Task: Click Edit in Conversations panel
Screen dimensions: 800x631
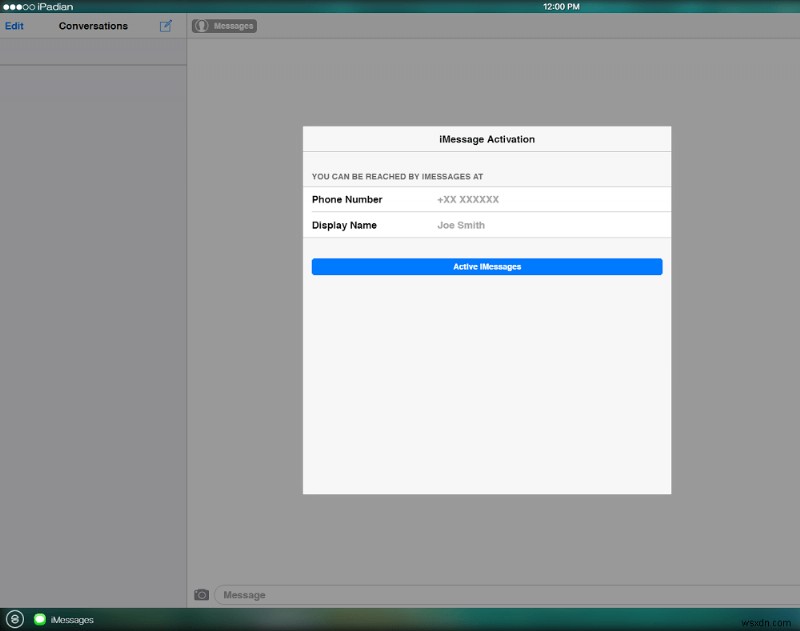Action: (14, 26)
